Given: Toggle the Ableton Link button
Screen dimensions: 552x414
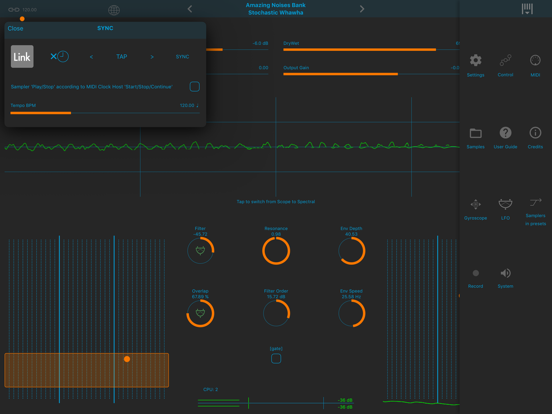Looking at the screenshot, I should click(22, 56).
